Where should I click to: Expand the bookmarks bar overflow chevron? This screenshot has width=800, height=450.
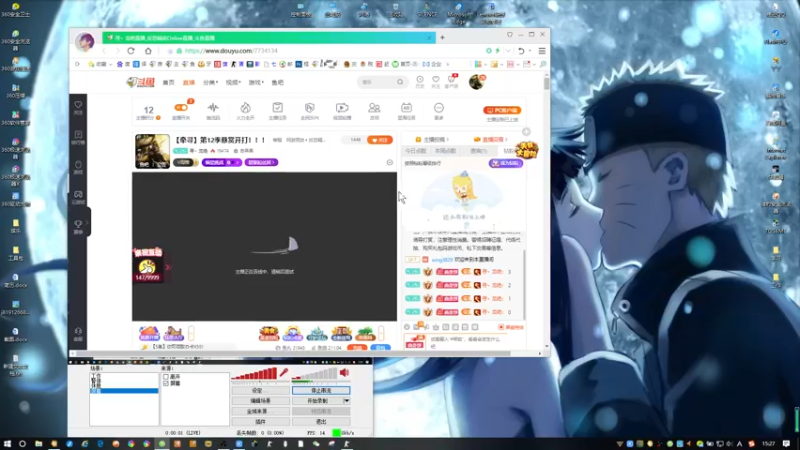pyautogui.click(x=448, y=64)
